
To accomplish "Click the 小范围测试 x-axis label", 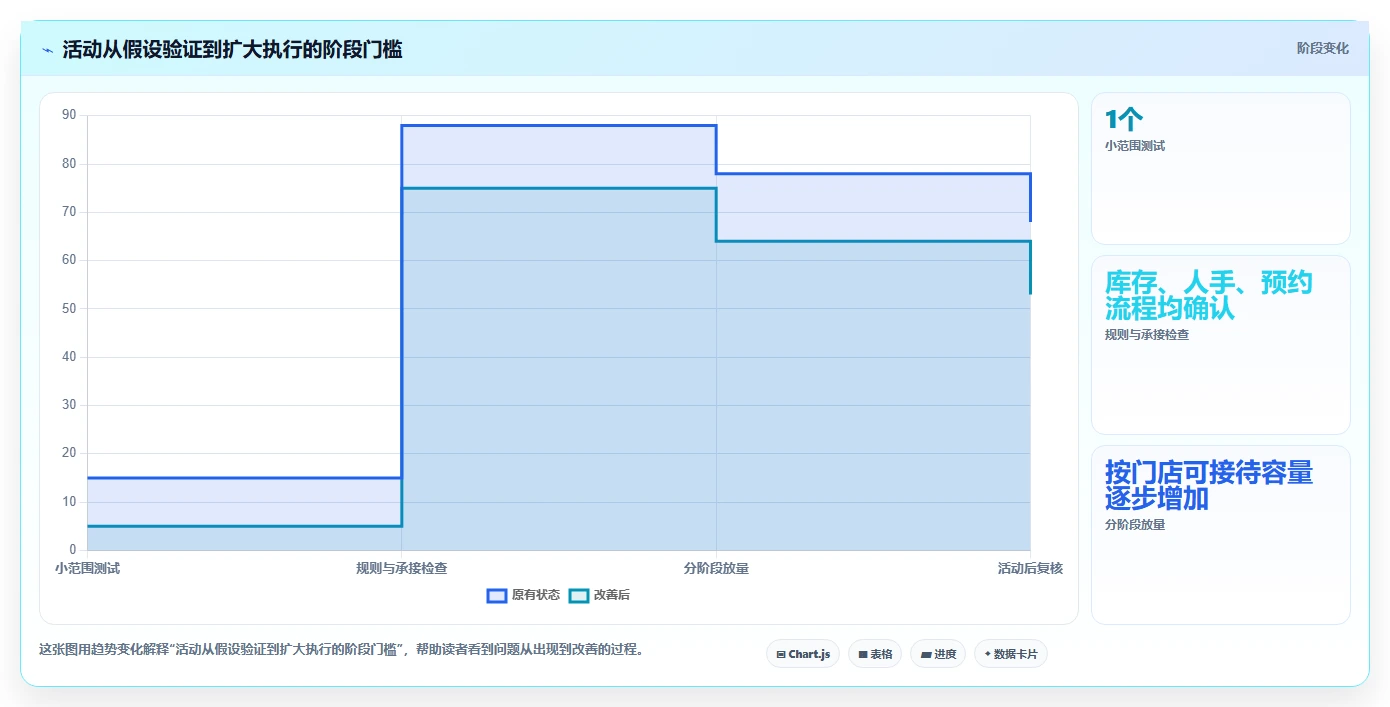I will tap(87, 568).
